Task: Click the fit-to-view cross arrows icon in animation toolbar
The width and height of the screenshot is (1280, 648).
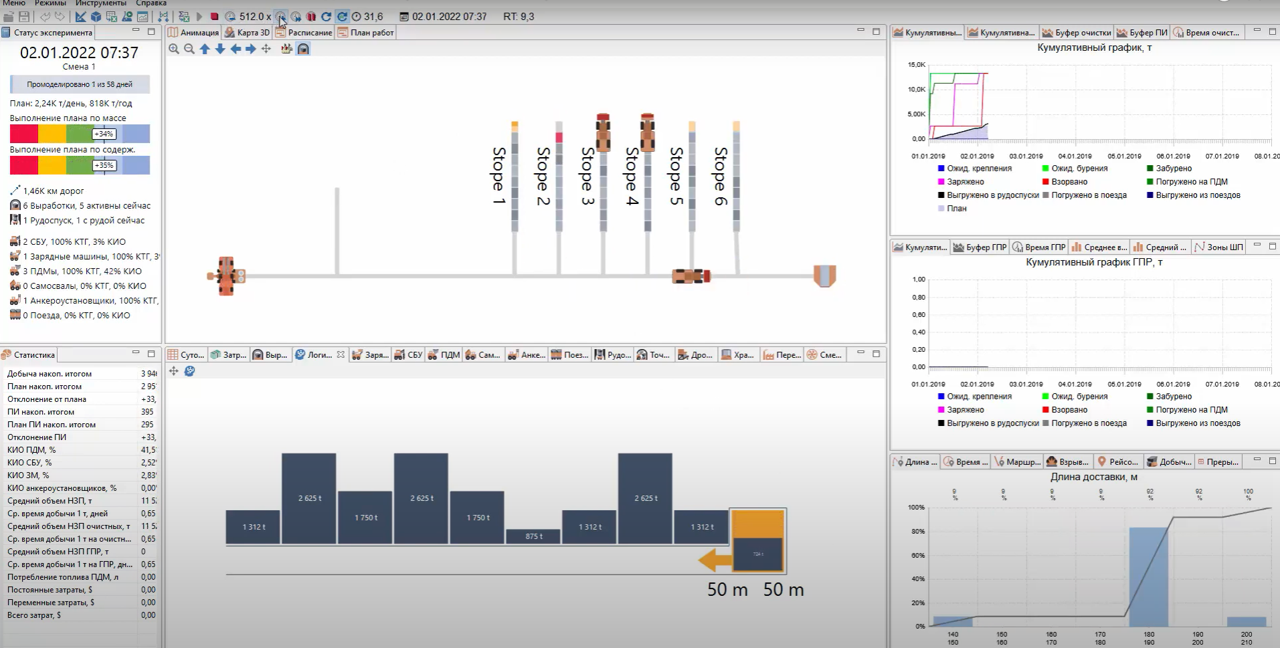Action: point(266,49)
